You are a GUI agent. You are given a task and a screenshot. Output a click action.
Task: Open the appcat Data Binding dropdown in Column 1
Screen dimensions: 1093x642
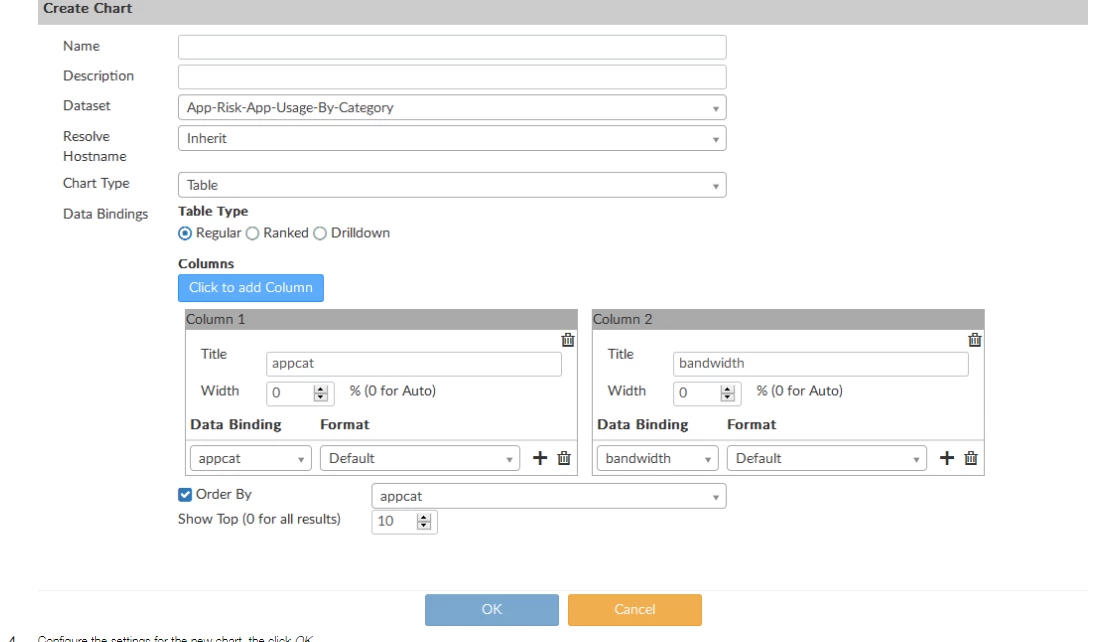click(x=250, y=459)
